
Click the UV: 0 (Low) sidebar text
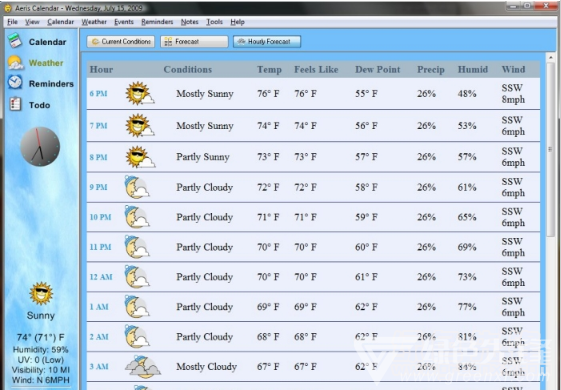coord(40,360)
